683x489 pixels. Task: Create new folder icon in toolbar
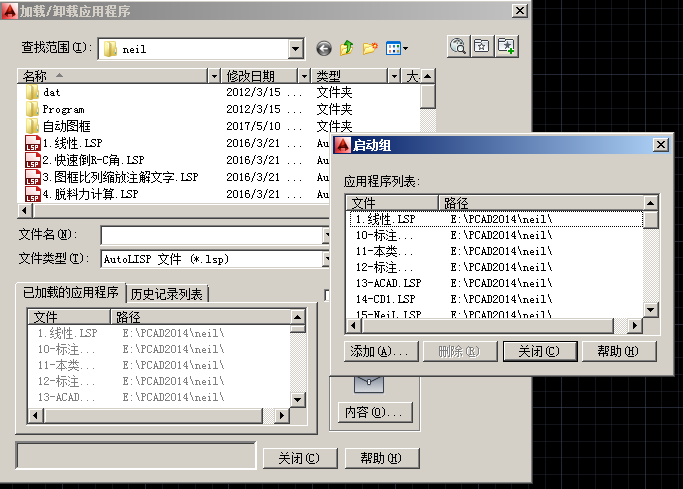point(370,48)
